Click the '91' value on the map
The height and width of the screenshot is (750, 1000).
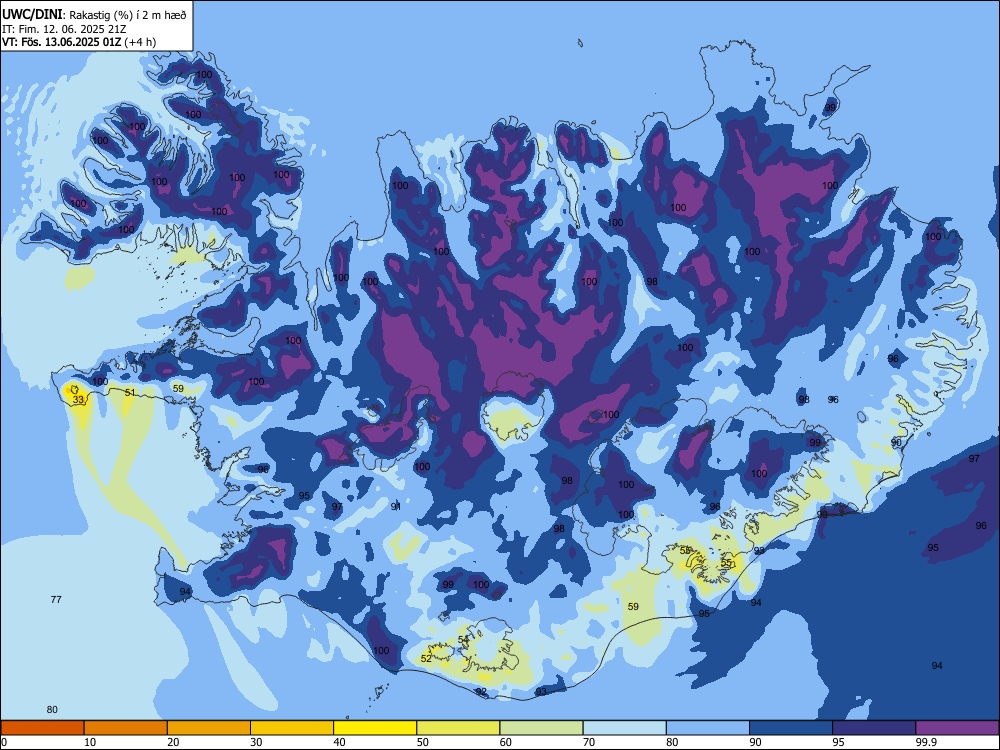pyautogui.click(x=396, y=506)
